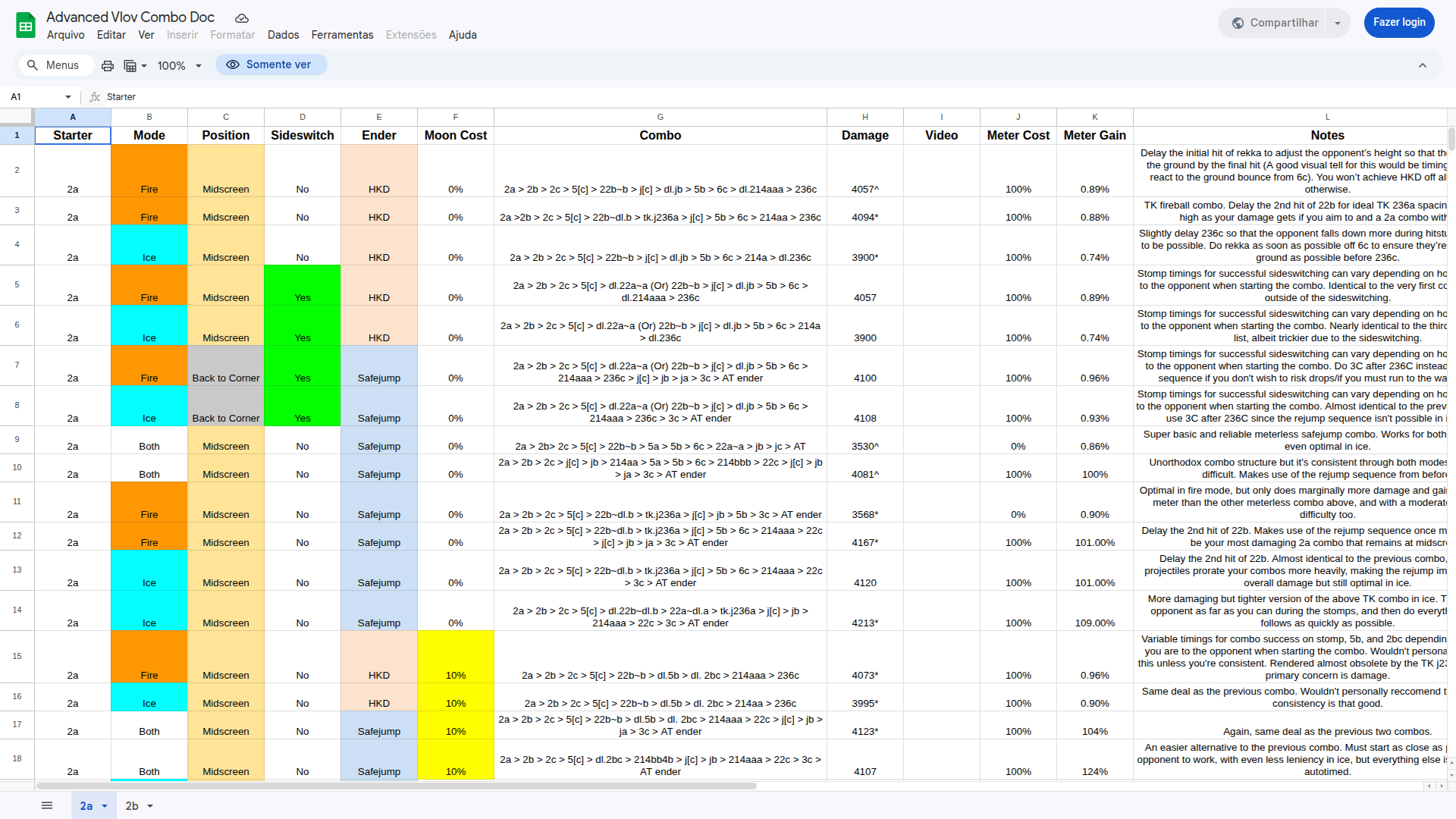Image resolution: width=1456 pixels, height=819 pixels.
Task: Click the globe icon in Compartilhar
Action: (x=1238, y=23)
